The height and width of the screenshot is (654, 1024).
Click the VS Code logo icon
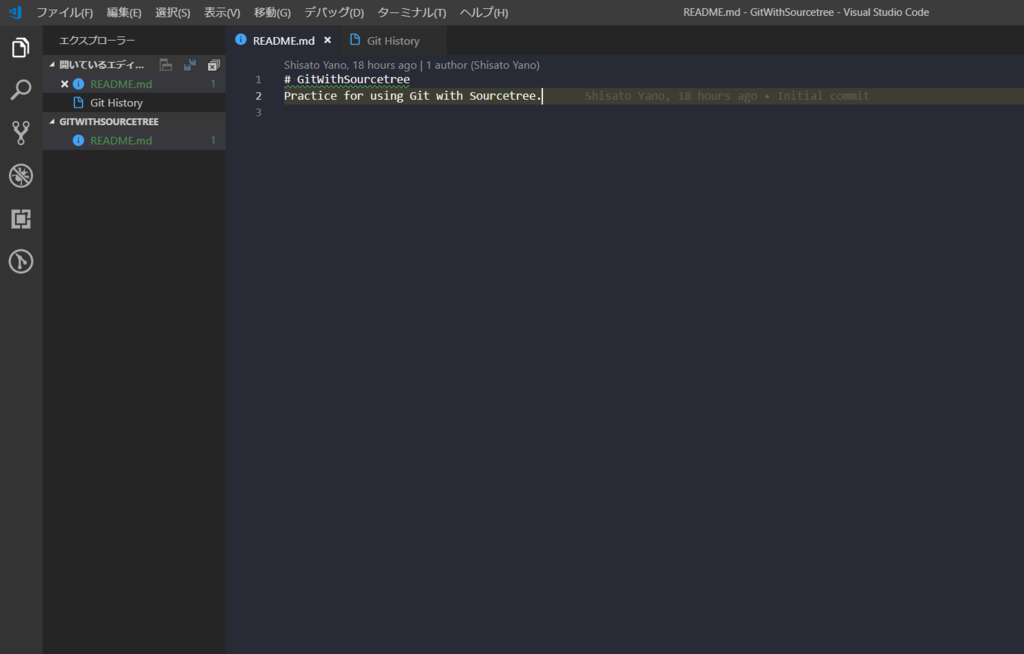click(x=15, y=12)
